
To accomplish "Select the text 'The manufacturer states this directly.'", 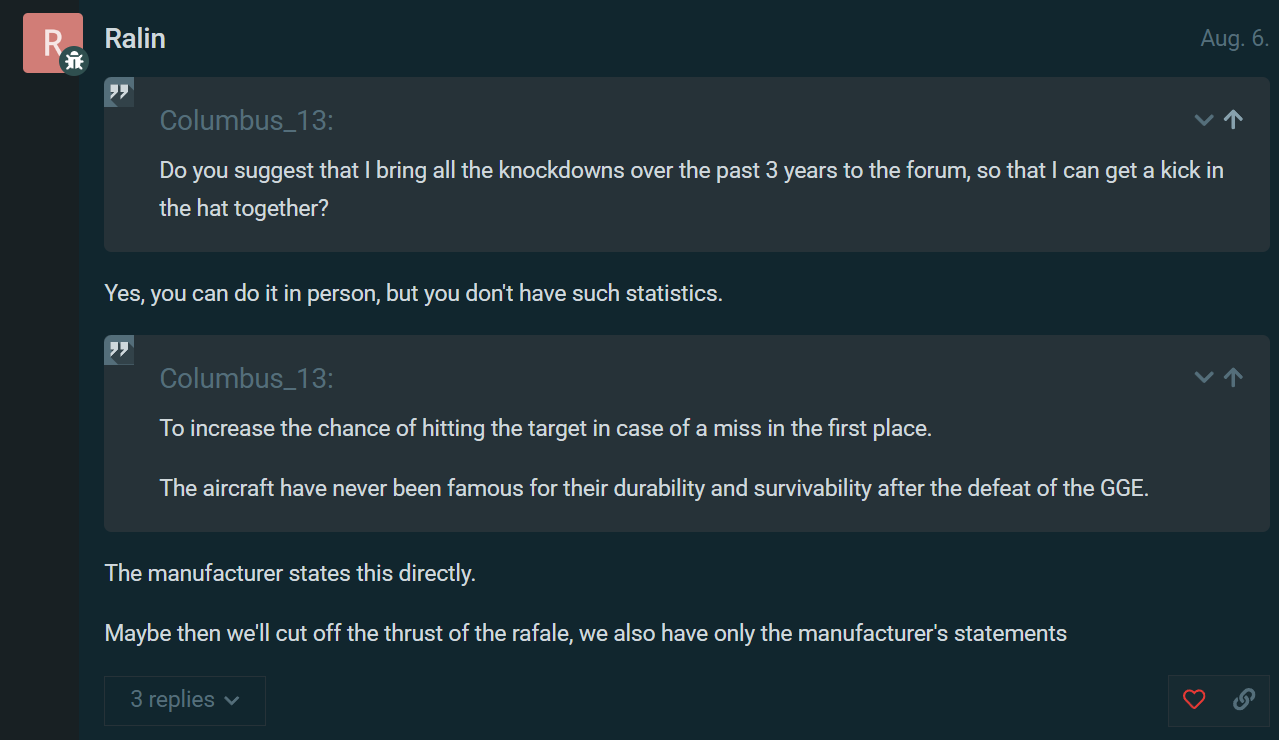I will point(290,574).
